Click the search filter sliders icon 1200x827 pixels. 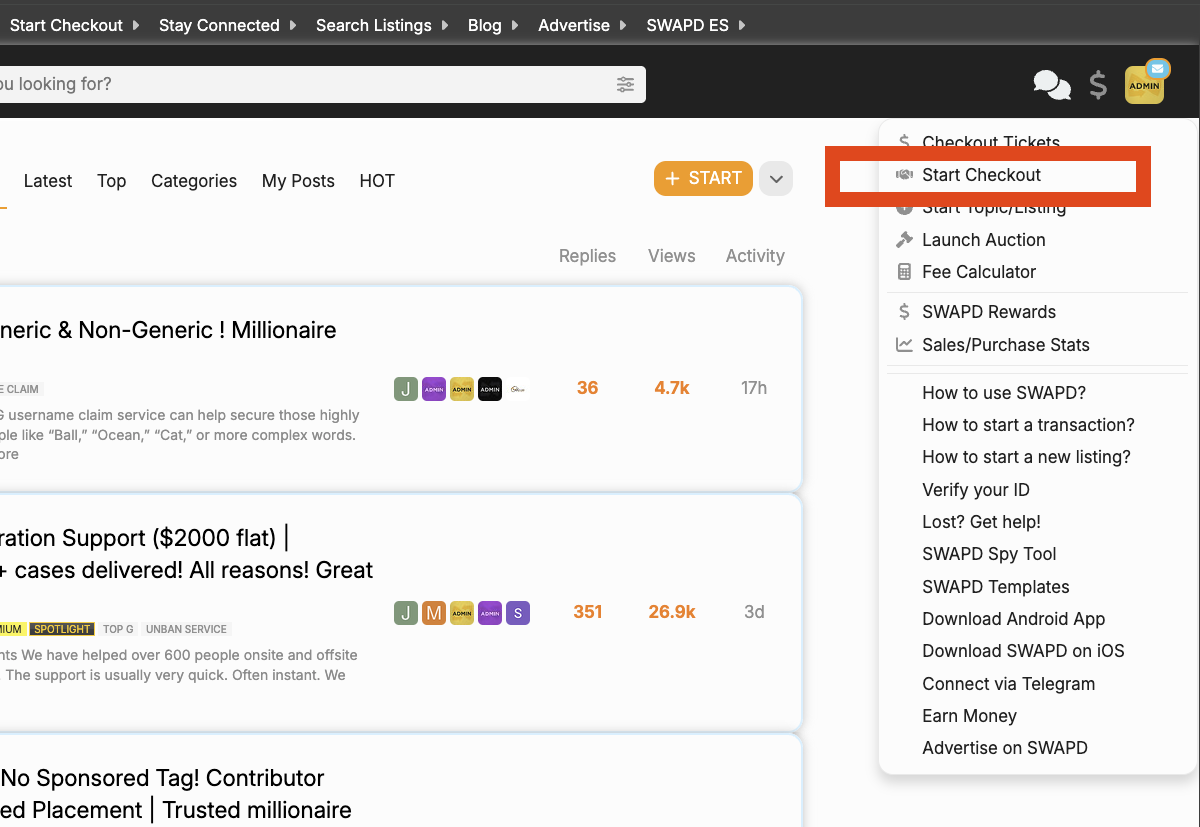[625, 84]
